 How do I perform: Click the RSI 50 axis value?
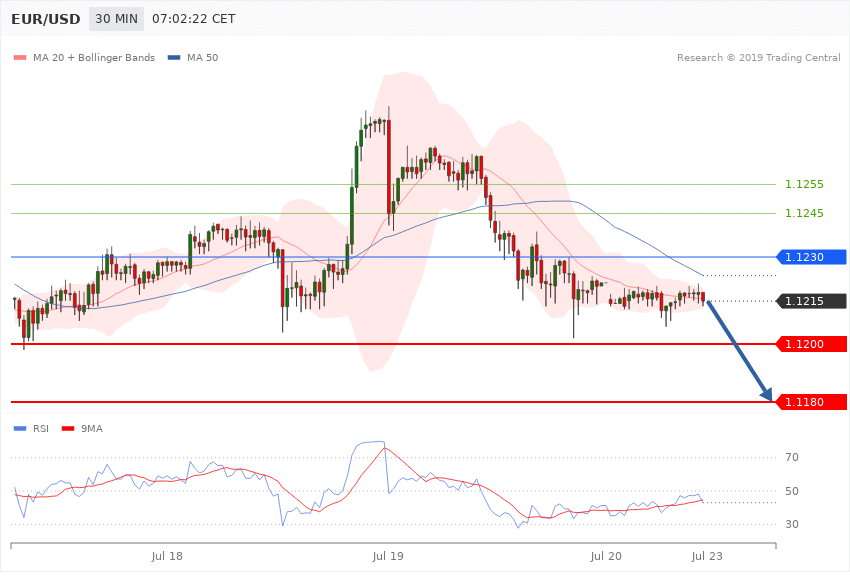click(792, 491)
